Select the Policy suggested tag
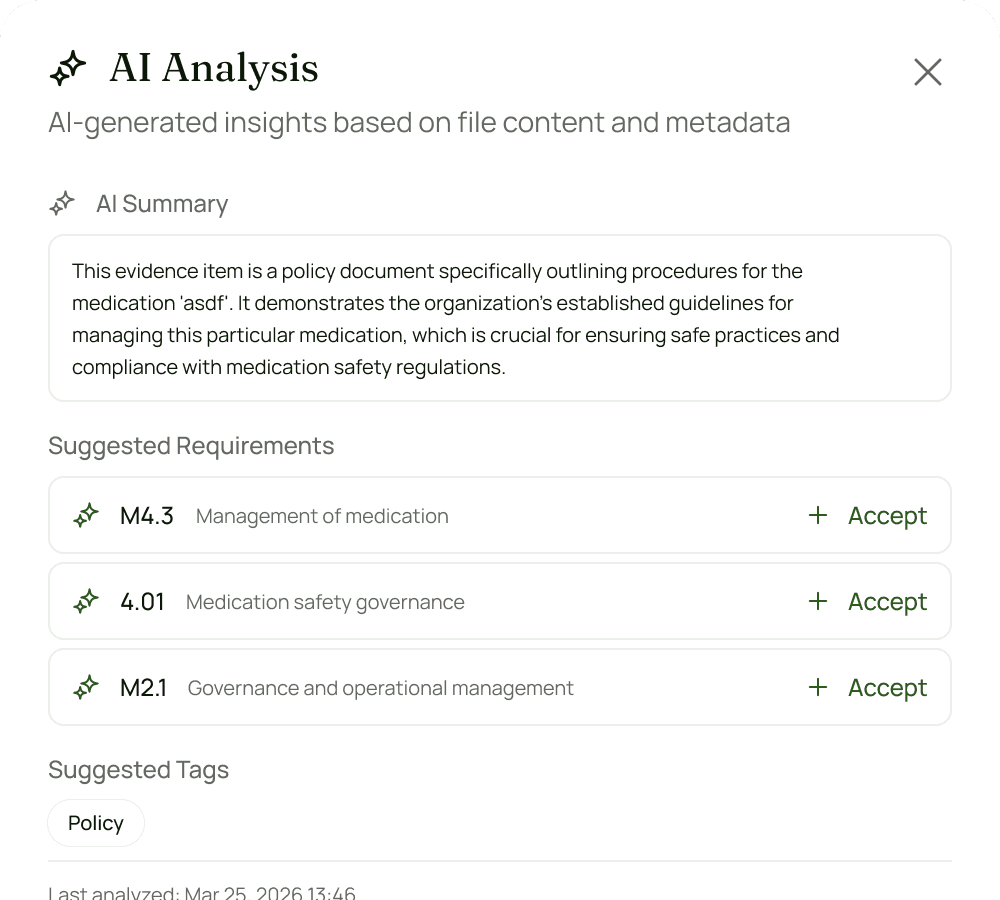Screen dimensions: 1000x900 tap(96, 824)
